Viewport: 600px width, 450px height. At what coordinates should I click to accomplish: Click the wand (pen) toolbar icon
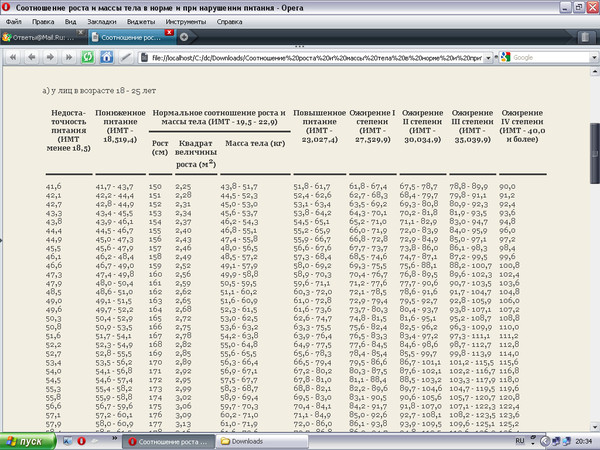tap(125, 57)
